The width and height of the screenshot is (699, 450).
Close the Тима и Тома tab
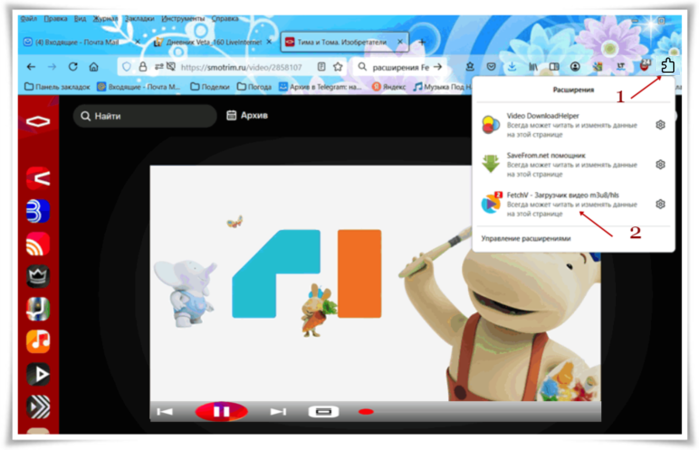tap(400, 41)
